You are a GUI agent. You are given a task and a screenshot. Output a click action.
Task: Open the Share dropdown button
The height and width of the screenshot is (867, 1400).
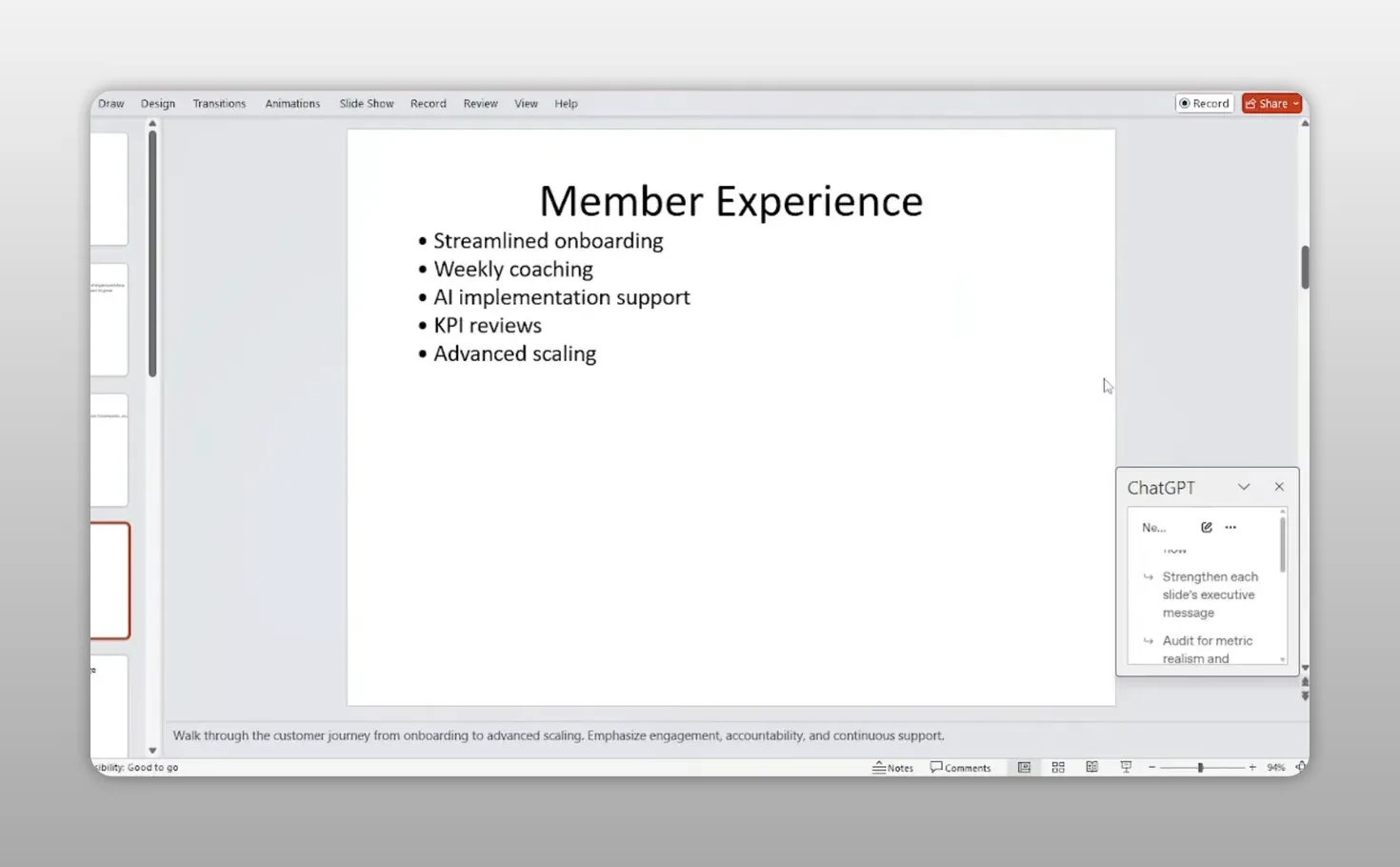[x=1272, y=104]
